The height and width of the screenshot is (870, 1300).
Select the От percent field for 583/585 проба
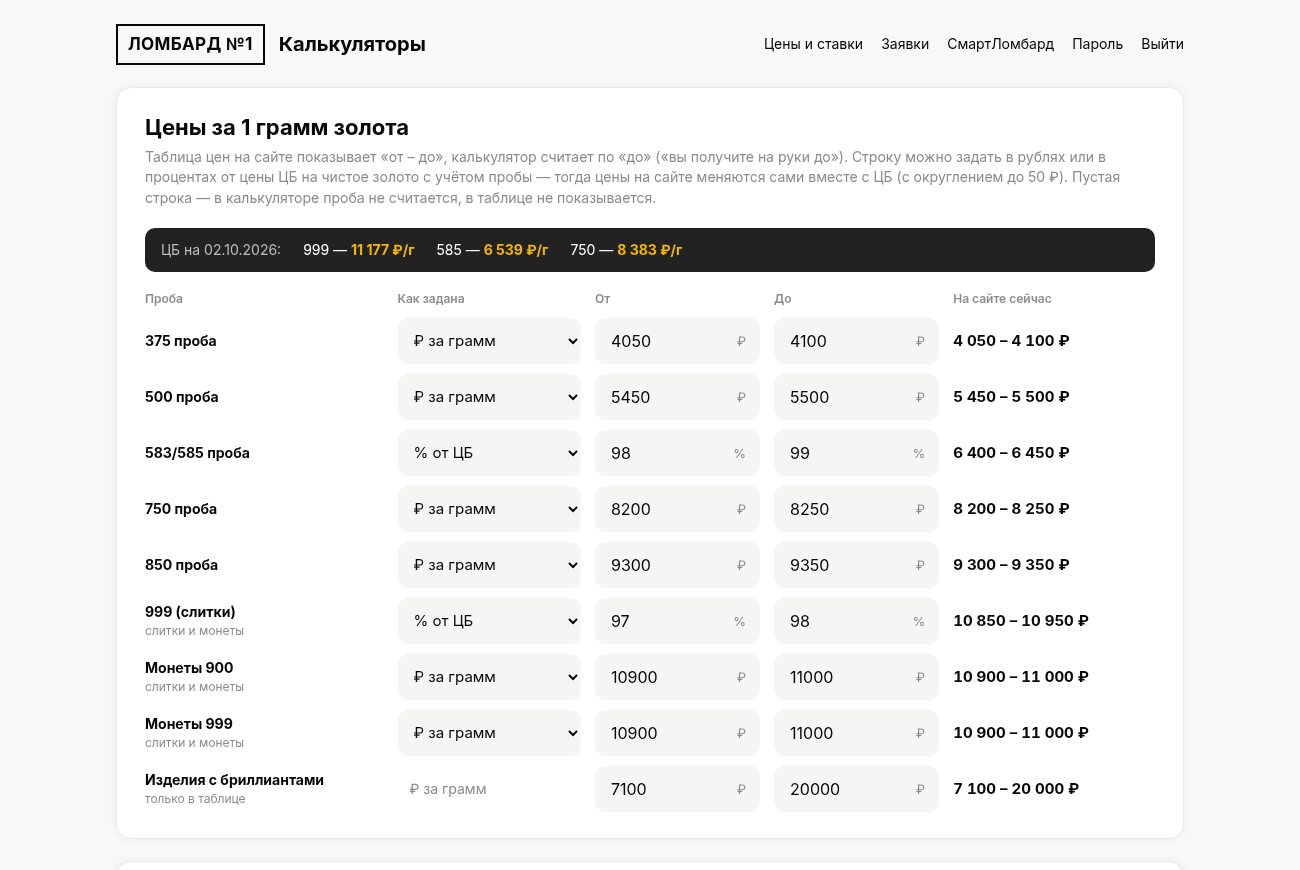[677, 453]
